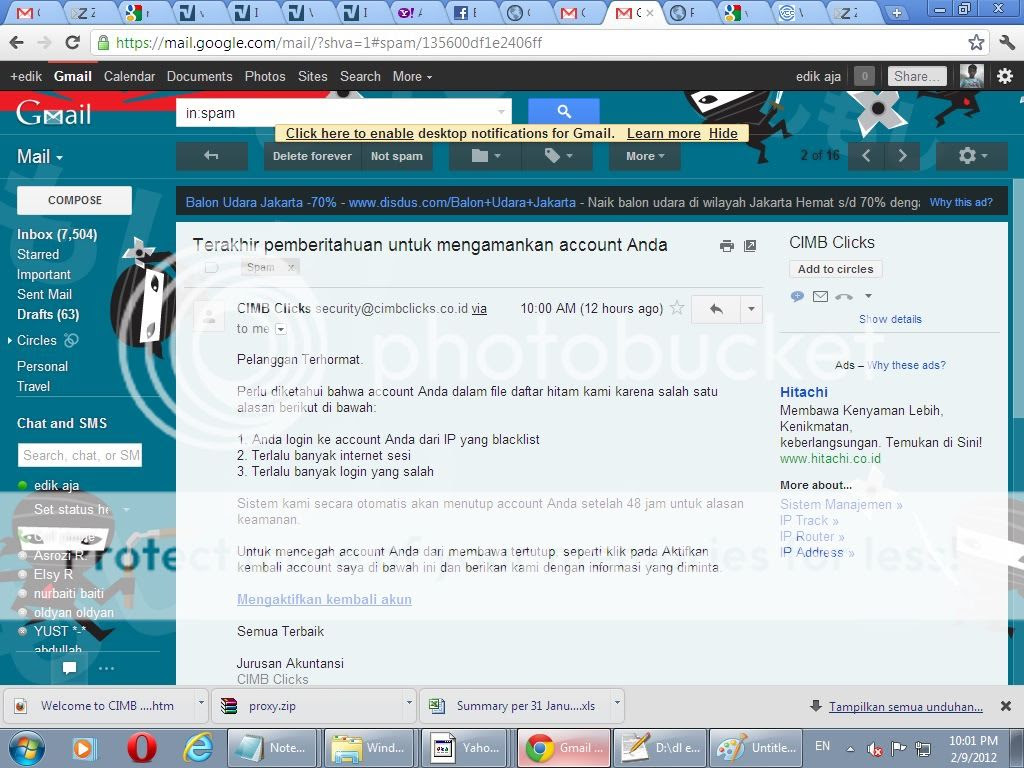Open the Windows Start button
The width and height of the screenshot is (1024, 768).
[26, 748]
